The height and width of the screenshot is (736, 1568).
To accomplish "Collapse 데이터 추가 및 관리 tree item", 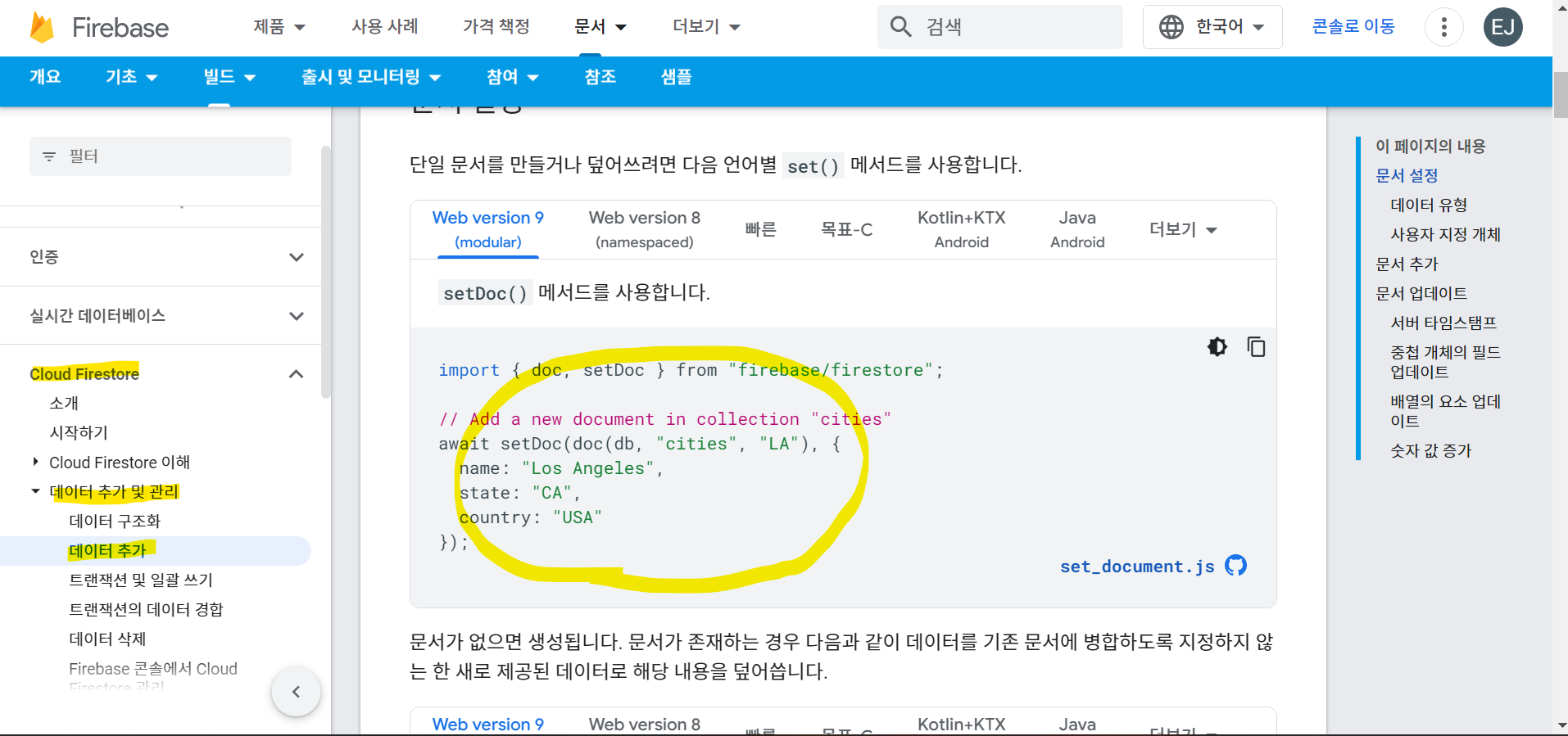I will pos(35,492).
